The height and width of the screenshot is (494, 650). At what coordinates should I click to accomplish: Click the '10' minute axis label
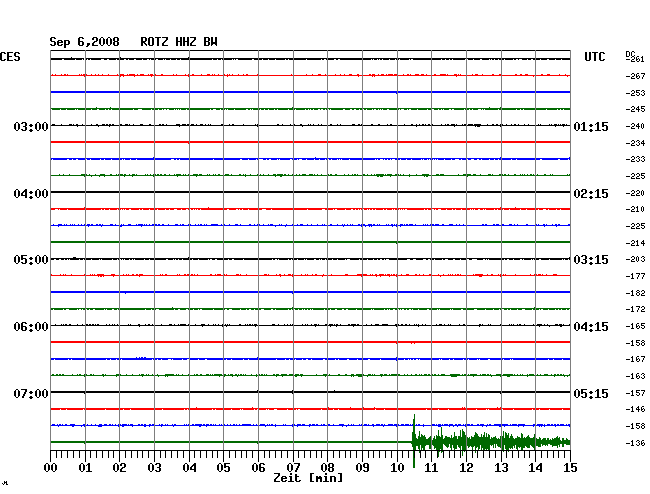click(397, 467)
